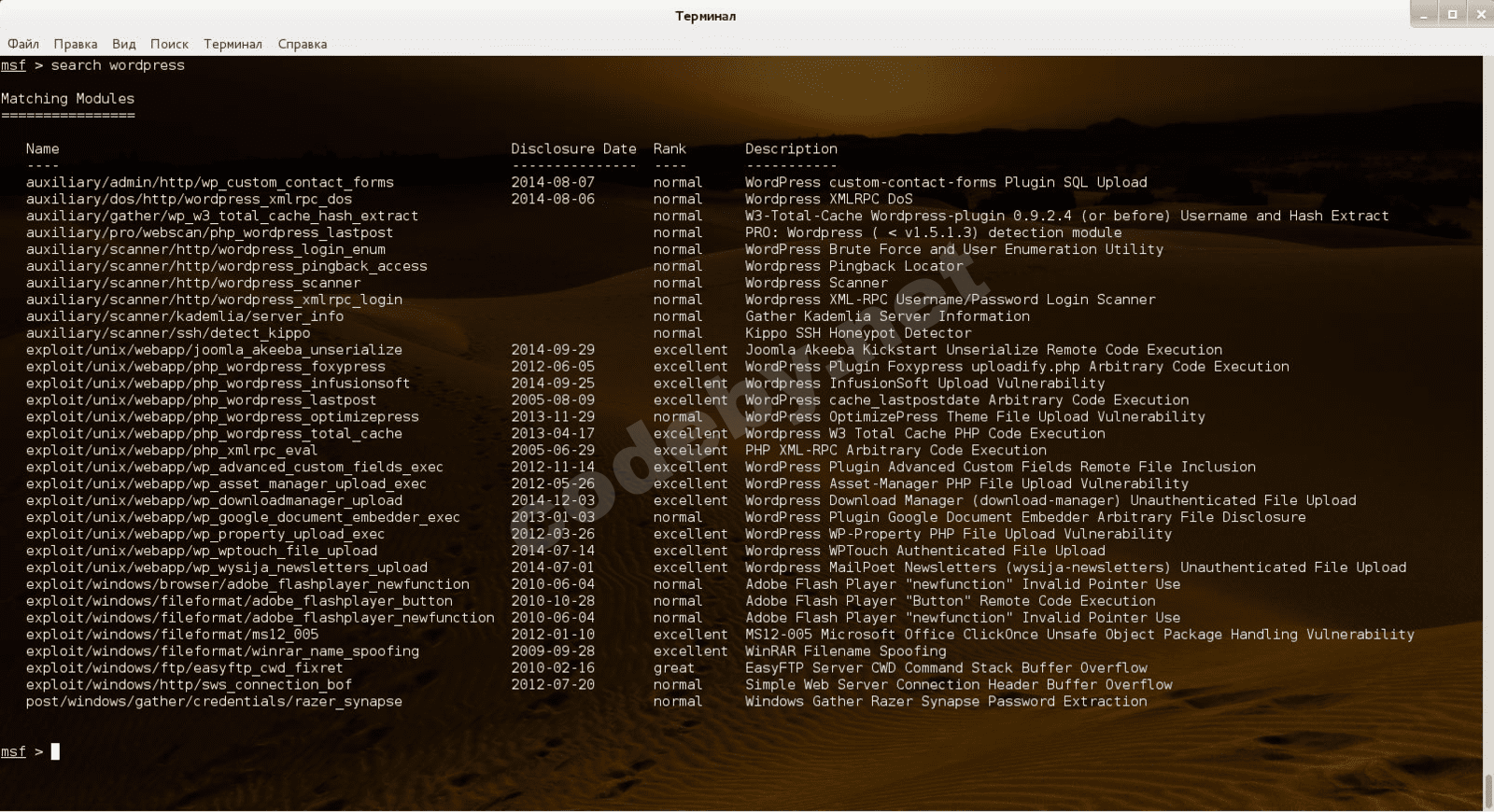Open the Поиск menu
This screenshot has width=1494, height=812.
coord(169,44)
